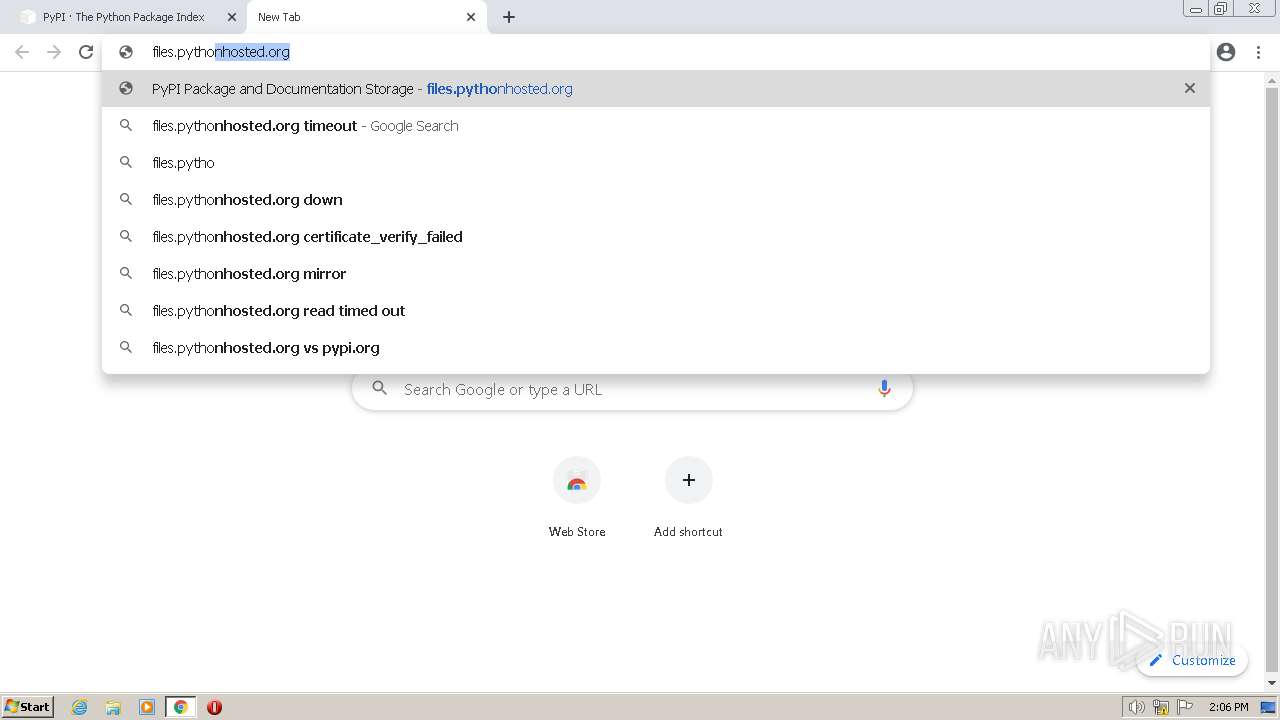Click the browser back arrow
This screenshot has height=720, width=1280.
click(22, 52)
